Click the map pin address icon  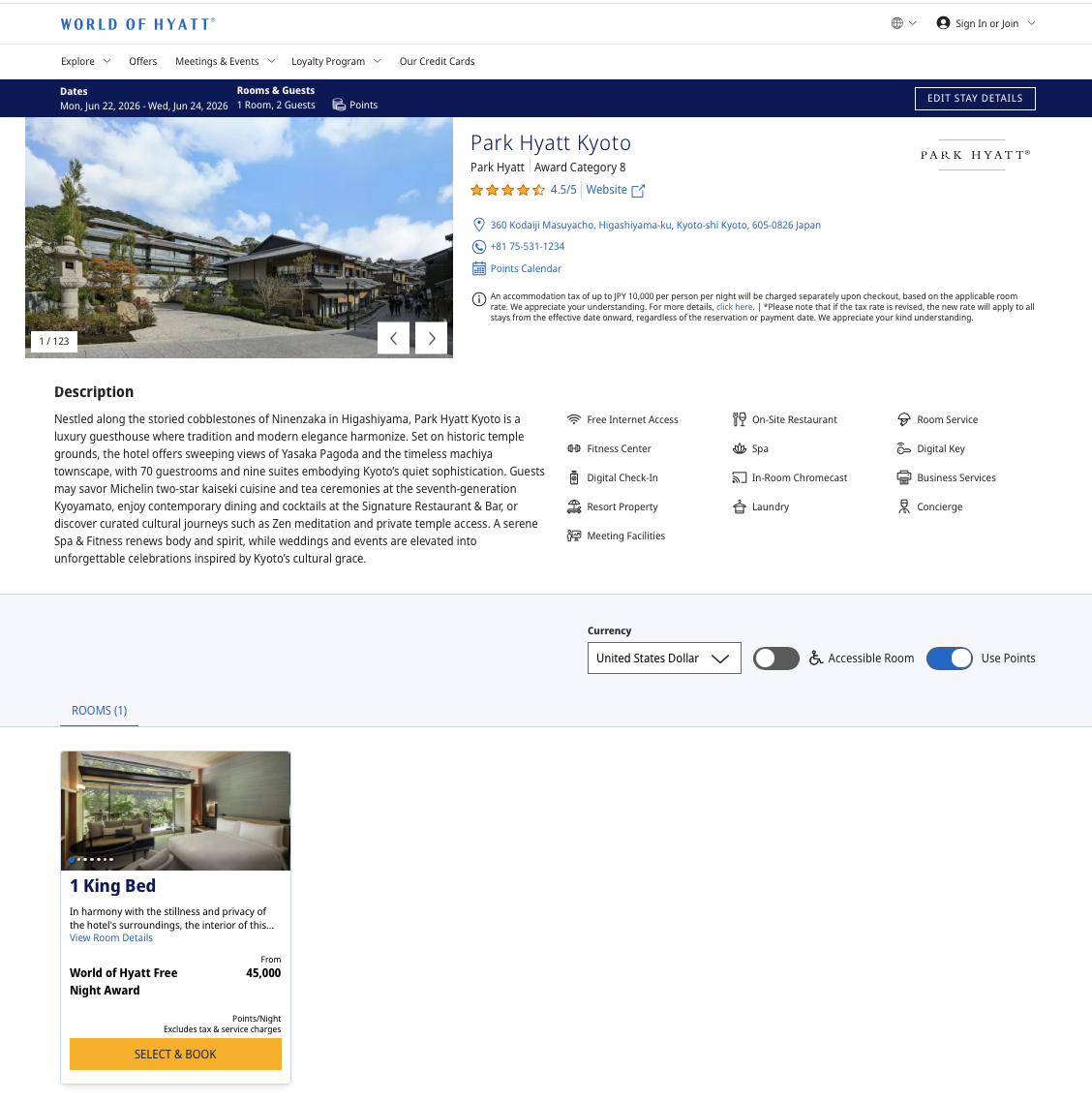[478, 225]
